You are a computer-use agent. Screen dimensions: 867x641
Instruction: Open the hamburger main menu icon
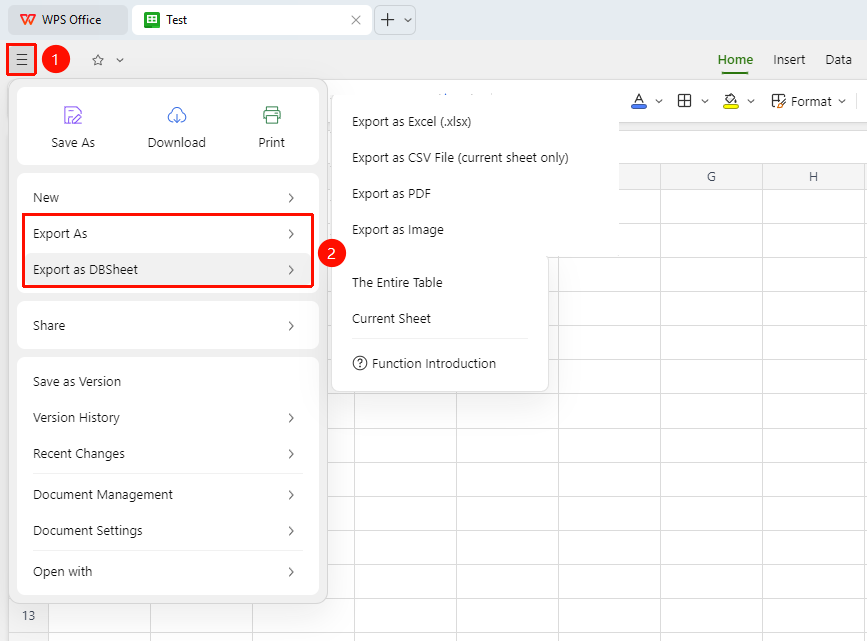22,59
